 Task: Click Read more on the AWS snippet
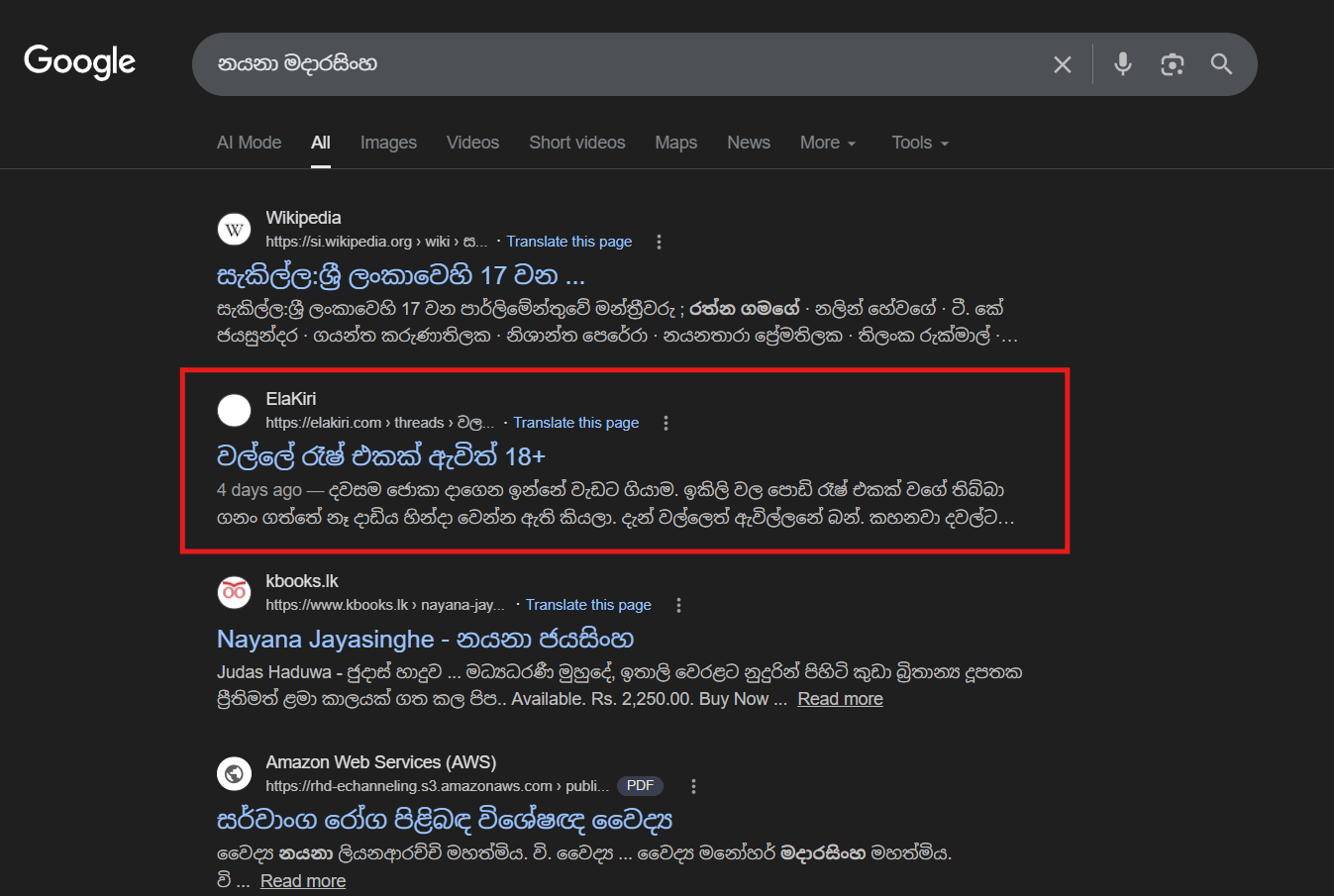[x=303, y=881]
